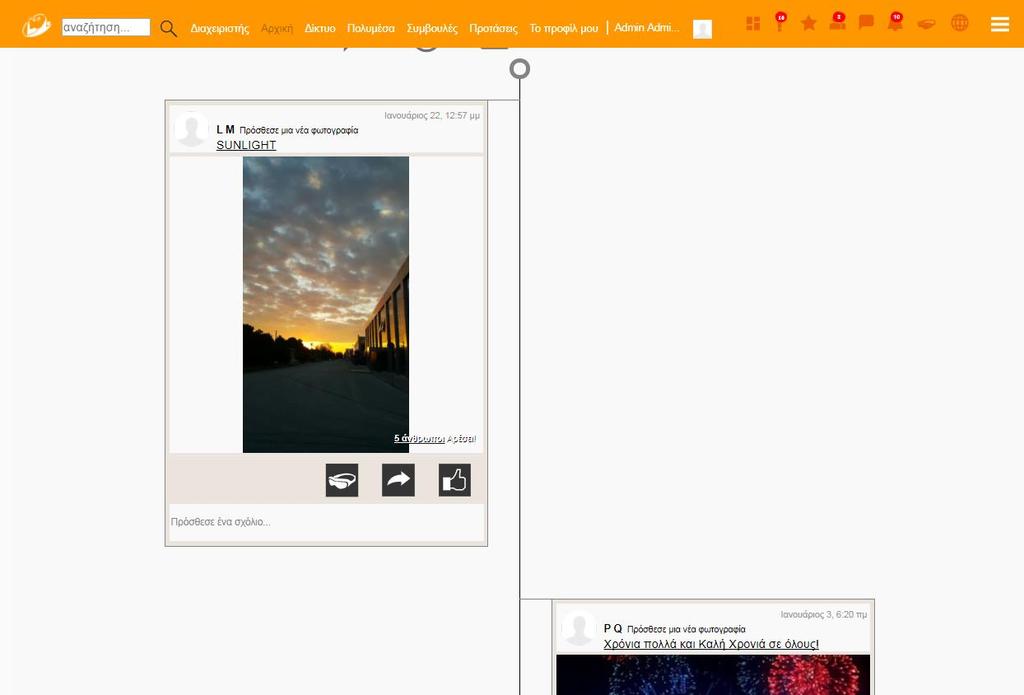View the 5 άνθρωποι likes link
1024x695 pixels.
[x=419, y=438]
